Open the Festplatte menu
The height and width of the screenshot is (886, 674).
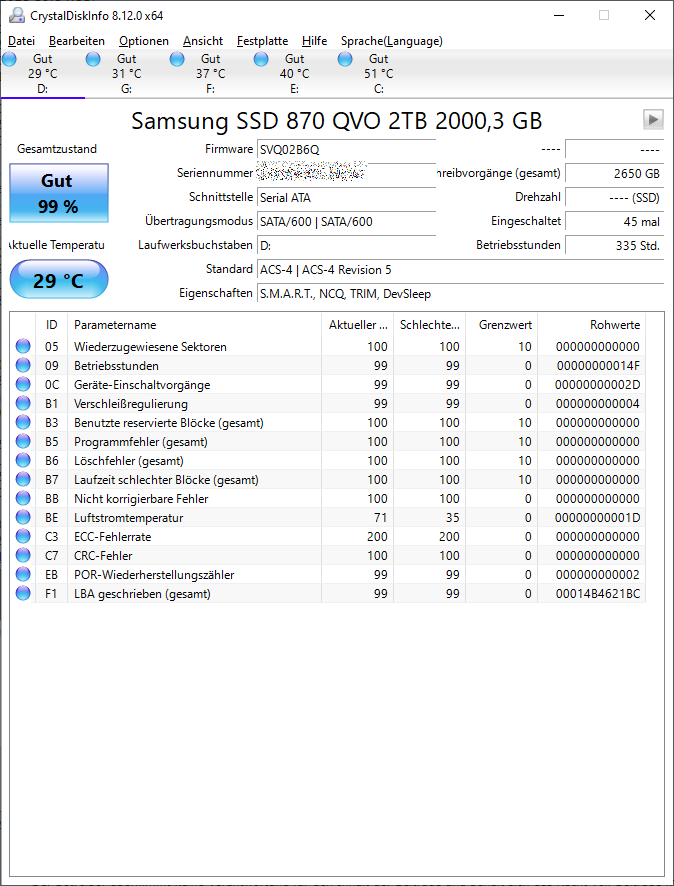[262, 41]
